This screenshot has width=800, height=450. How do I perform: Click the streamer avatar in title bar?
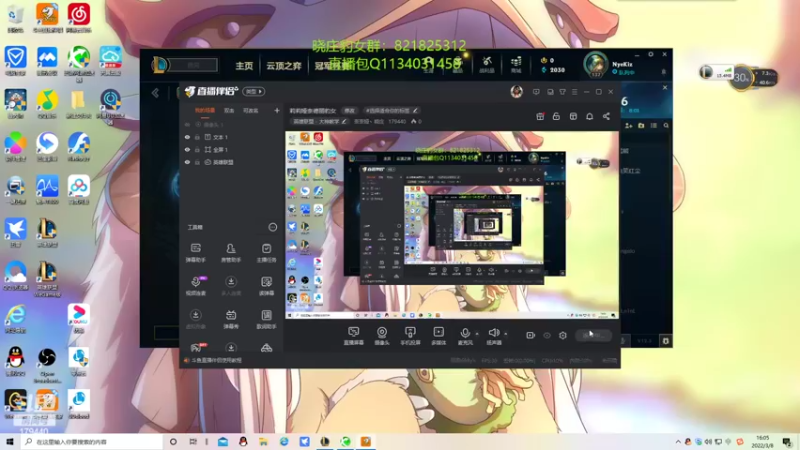click(x=516, y=92)
